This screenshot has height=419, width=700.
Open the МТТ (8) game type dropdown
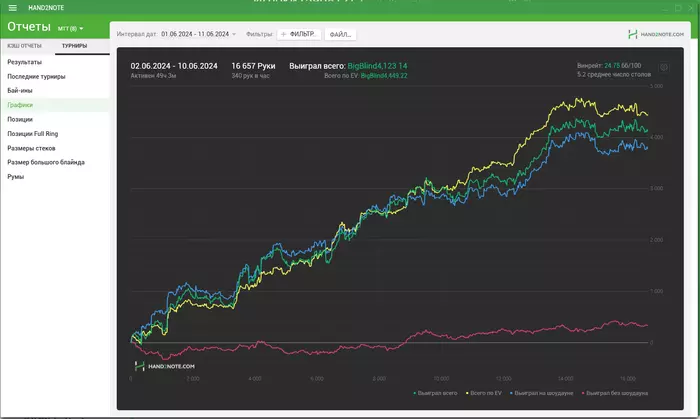[x=71, y=29]
